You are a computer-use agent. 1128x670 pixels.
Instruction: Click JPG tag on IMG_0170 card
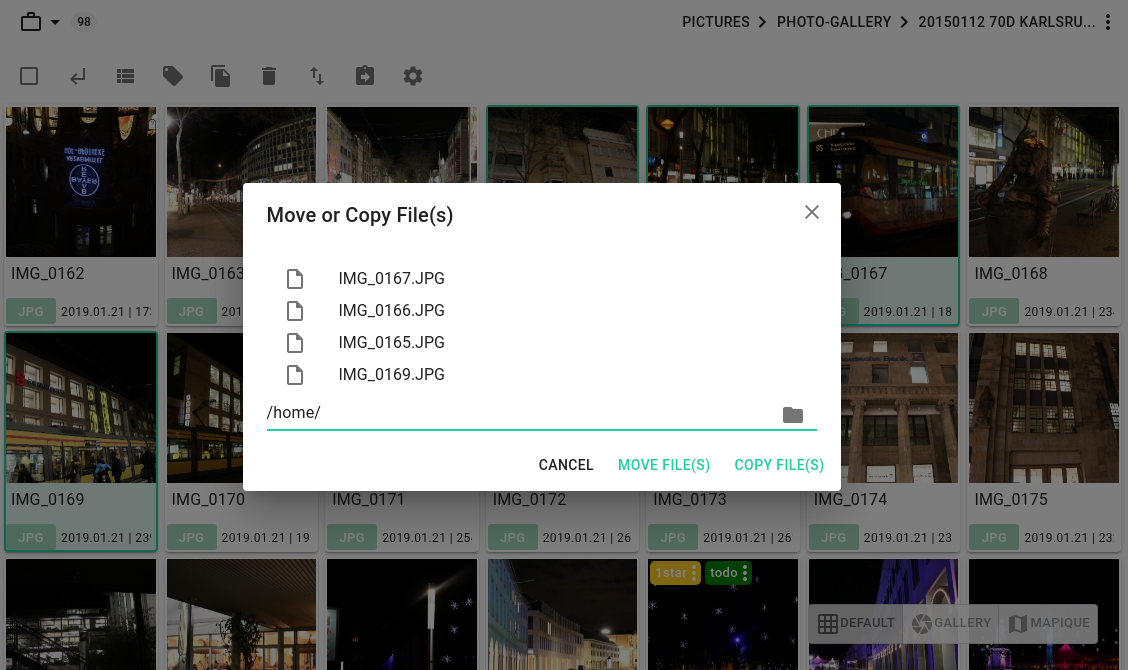click(x=191, y=538)
